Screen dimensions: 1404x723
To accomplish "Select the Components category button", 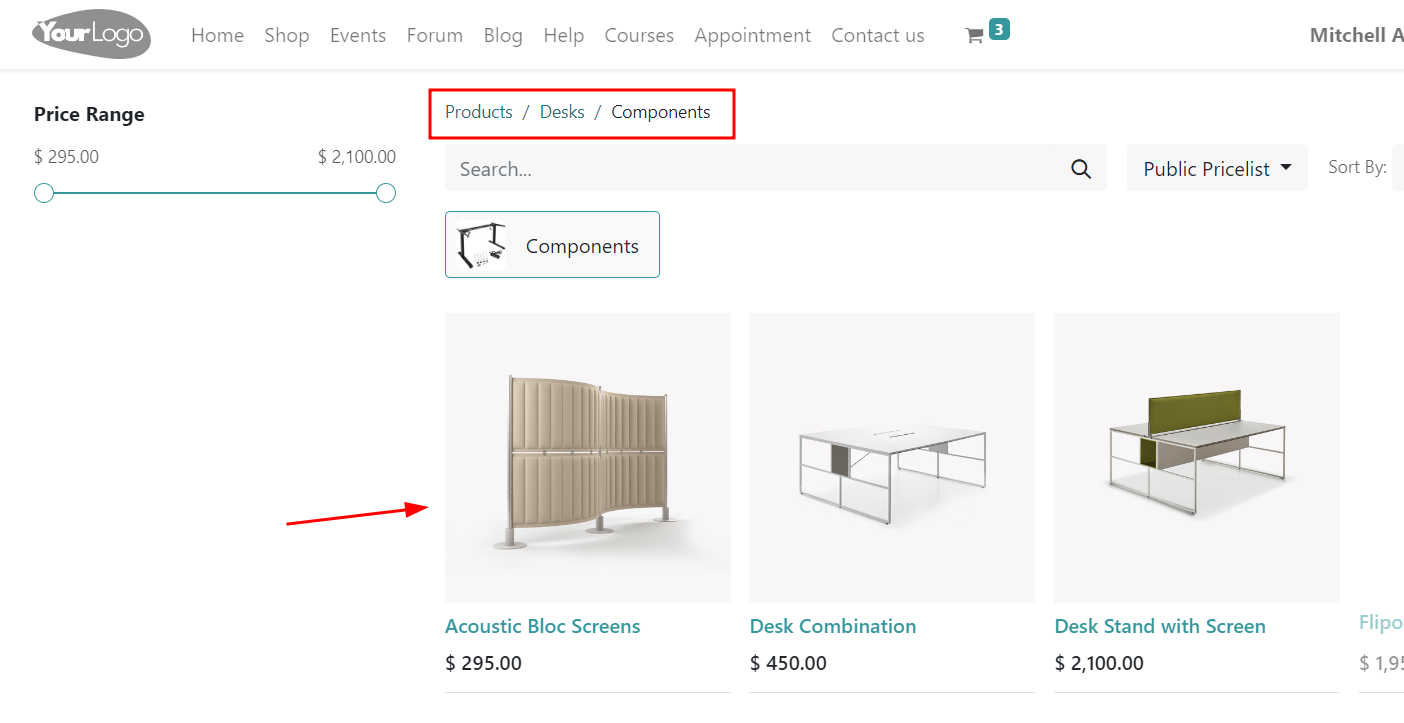I will (x=582, y=246).
